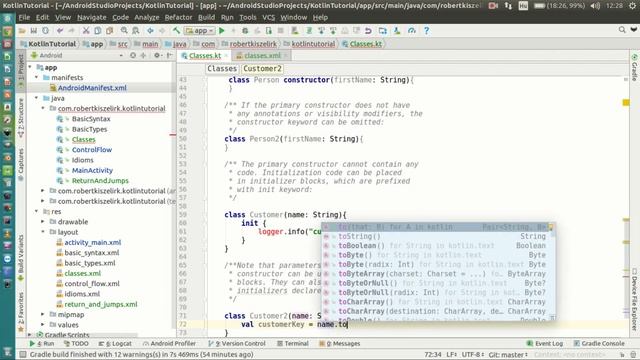The image size is (640, 360).
Task: Click the Stop toolbar icon
Action: pos(280,31)
